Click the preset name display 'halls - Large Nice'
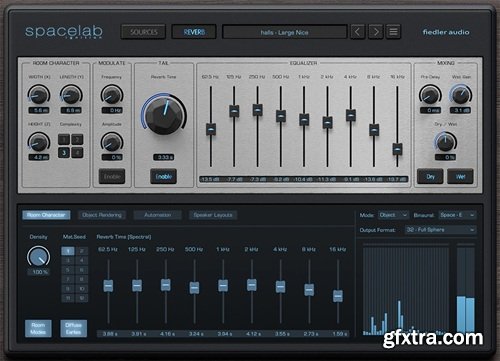Screen dimensions: 500x361 [285, 32]
